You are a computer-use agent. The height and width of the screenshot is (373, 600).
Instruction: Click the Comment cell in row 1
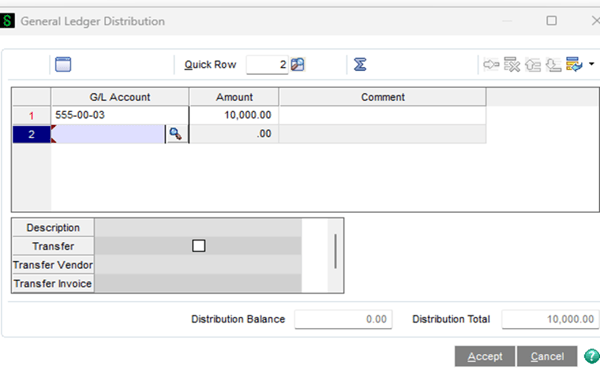click(x=383, y=115)
